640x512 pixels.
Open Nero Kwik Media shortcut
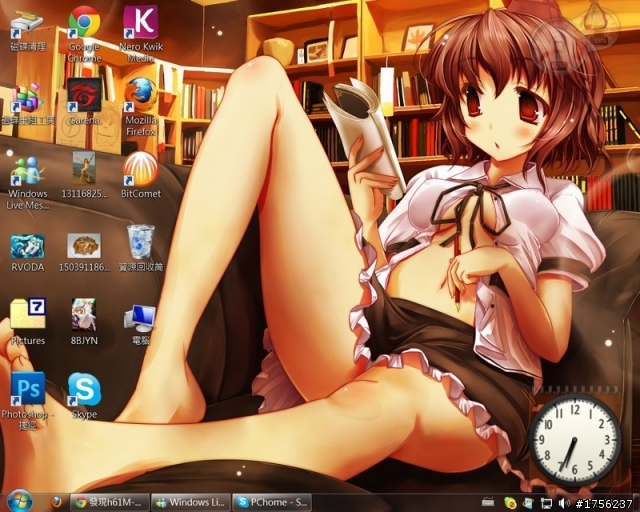click(141, 35)
